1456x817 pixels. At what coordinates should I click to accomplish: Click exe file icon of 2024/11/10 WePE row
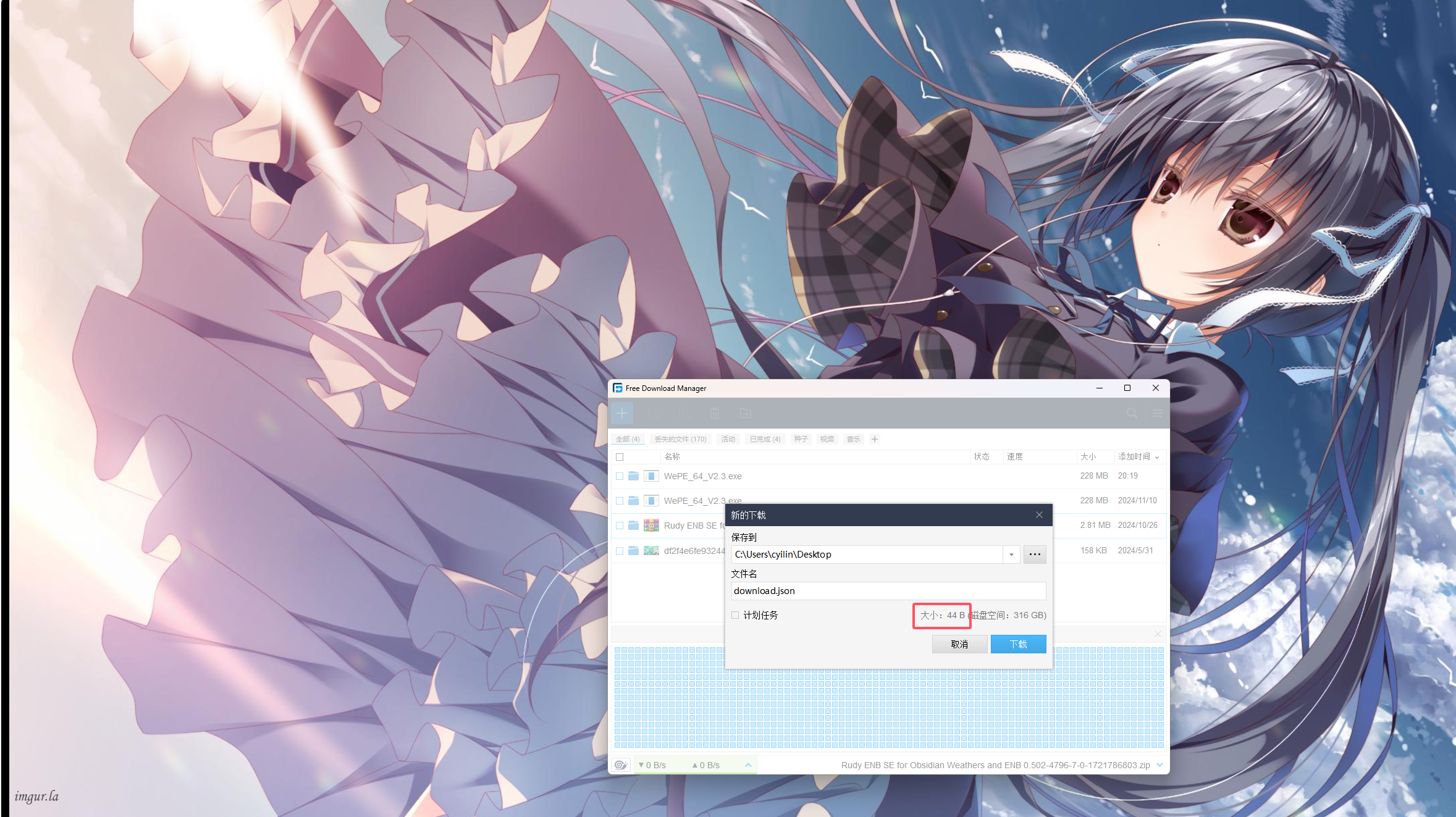[x=651, y=501]
